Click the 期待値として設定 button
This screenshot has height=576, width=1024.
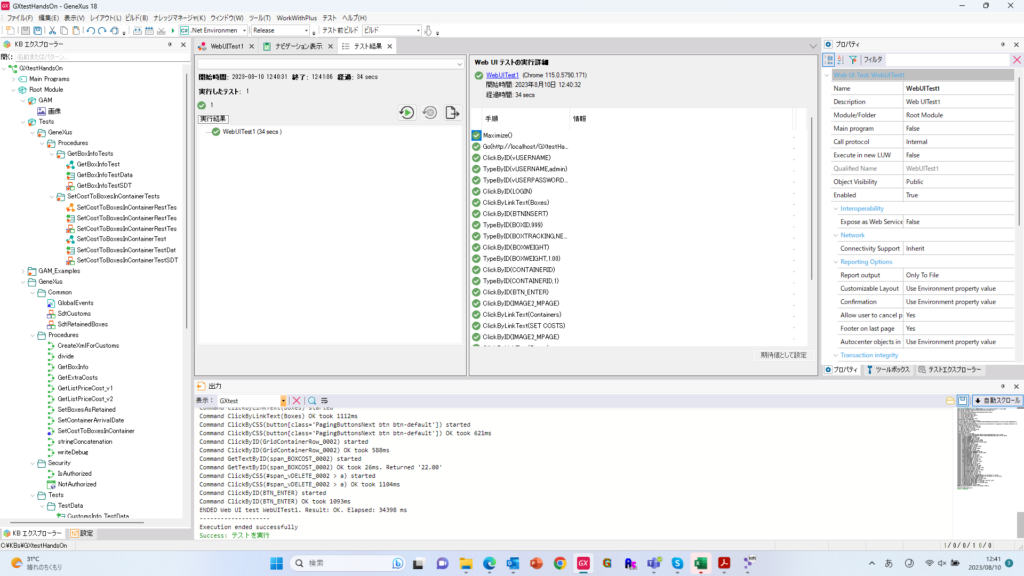point(783,355)
